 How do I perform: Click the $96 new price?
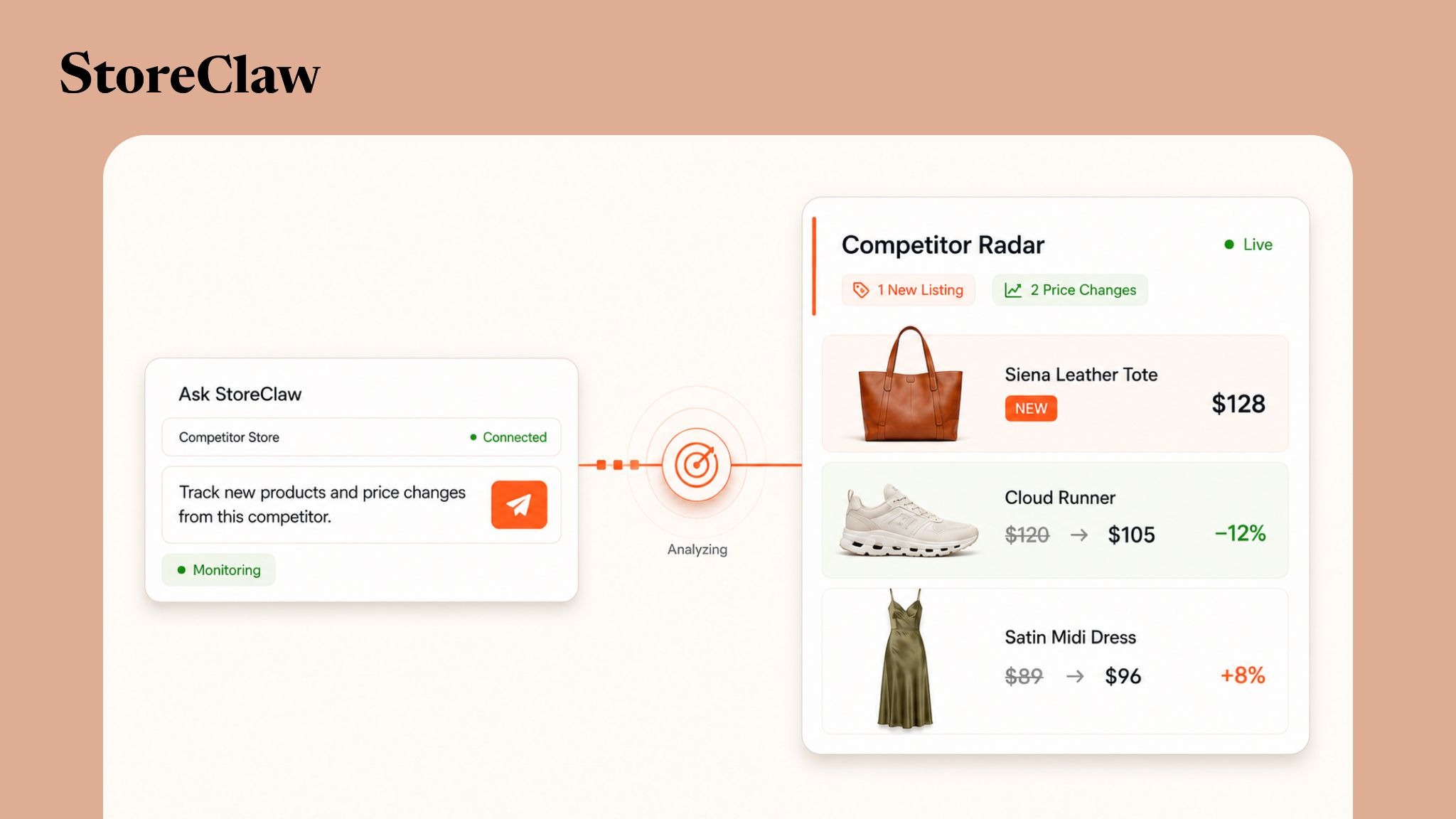tap(1123, 676)
